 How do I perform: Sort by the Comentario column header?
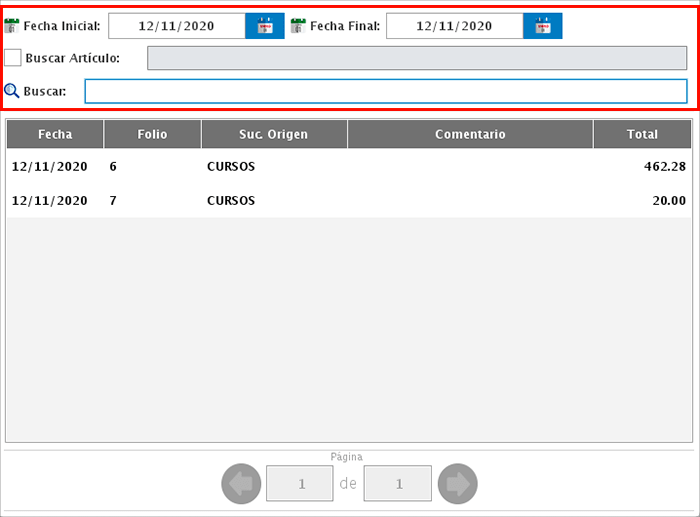pos(470,134)
